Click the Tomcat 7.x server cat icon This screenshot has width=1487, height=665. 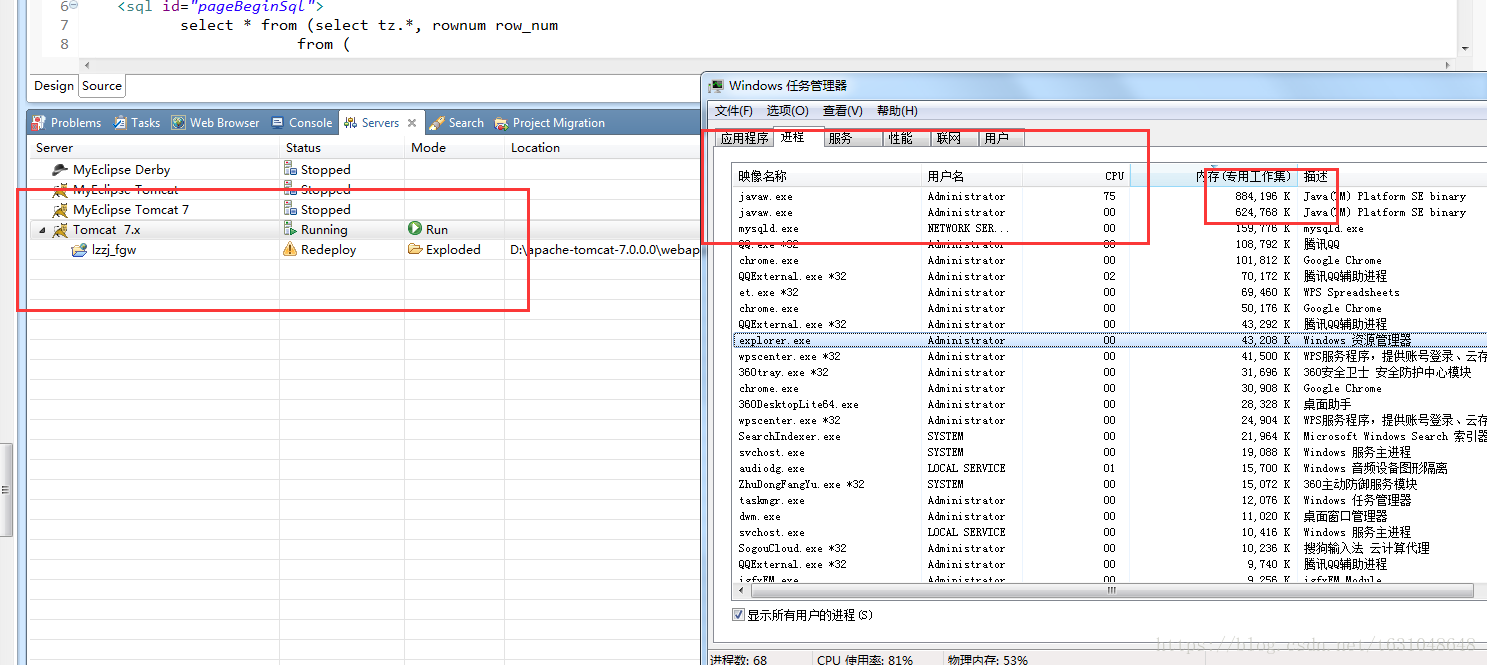point(60,230)
